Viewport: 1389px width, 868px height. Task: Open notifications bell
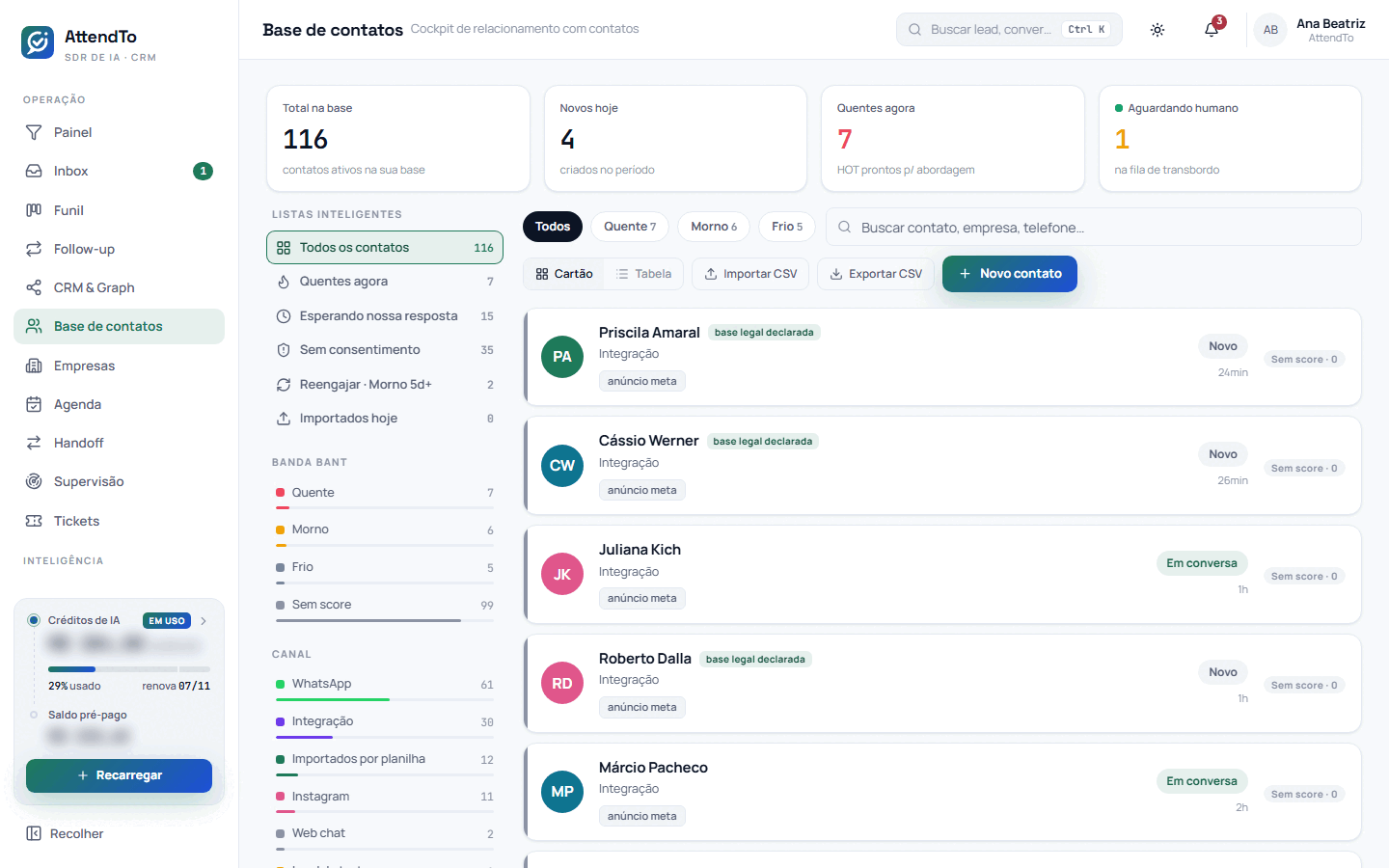tap(1212, 30)
